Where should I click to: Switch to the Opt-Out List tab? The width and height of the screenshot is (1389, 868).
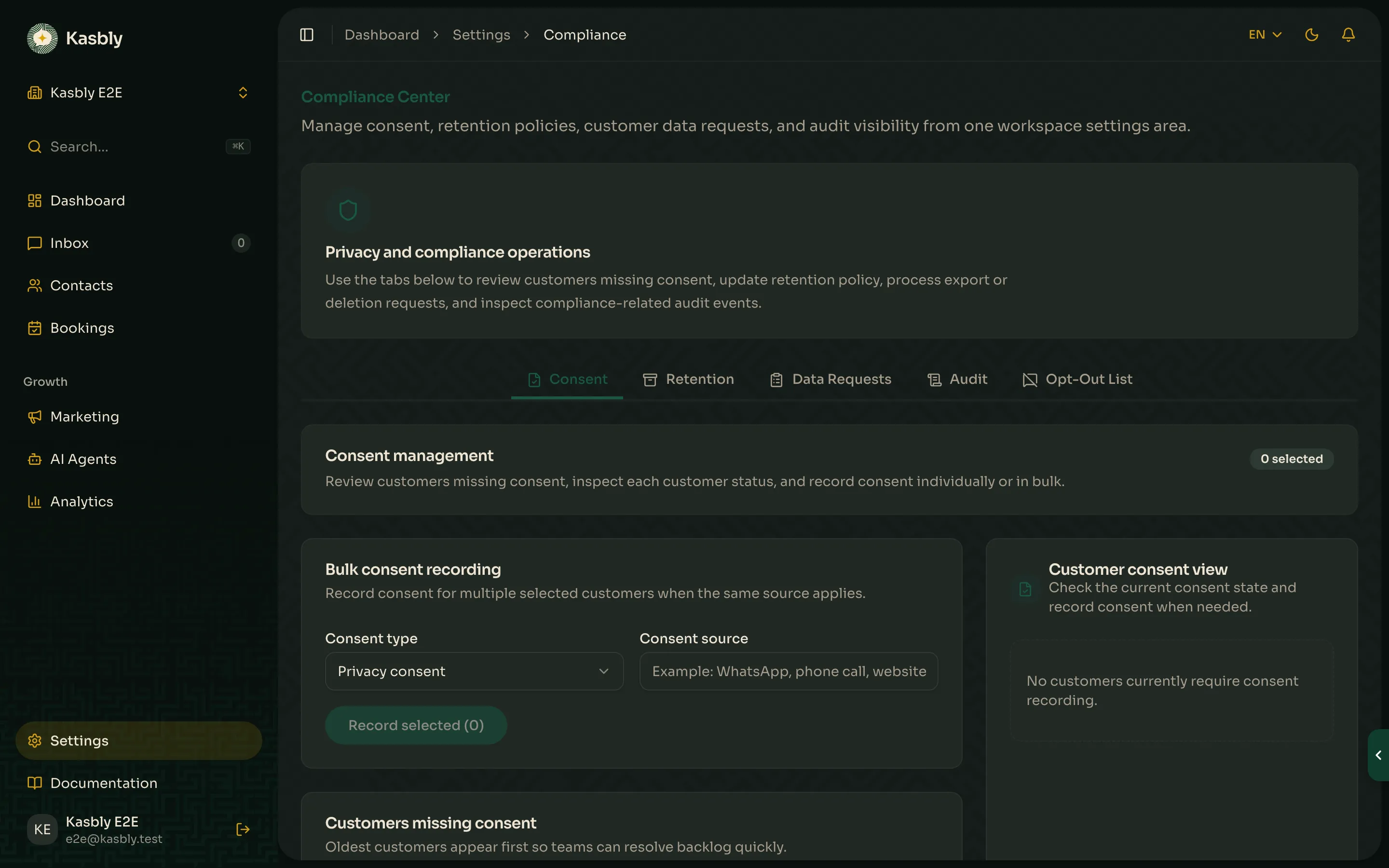(x=1077, y=380)
